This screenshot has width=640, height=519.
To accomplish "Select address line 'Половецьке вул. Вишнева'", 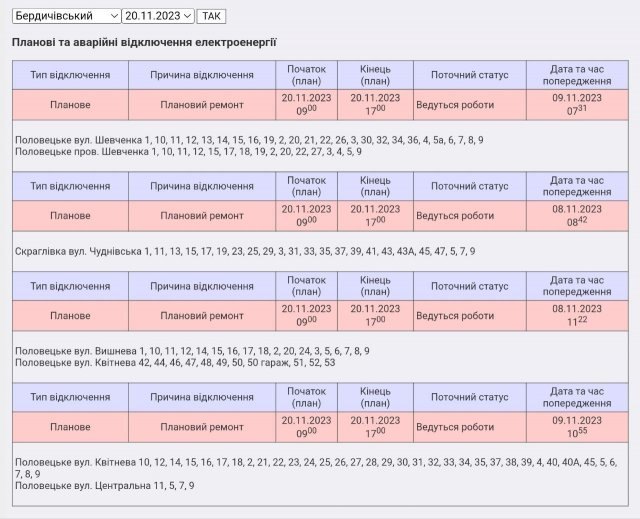I will tap(192, 351).
